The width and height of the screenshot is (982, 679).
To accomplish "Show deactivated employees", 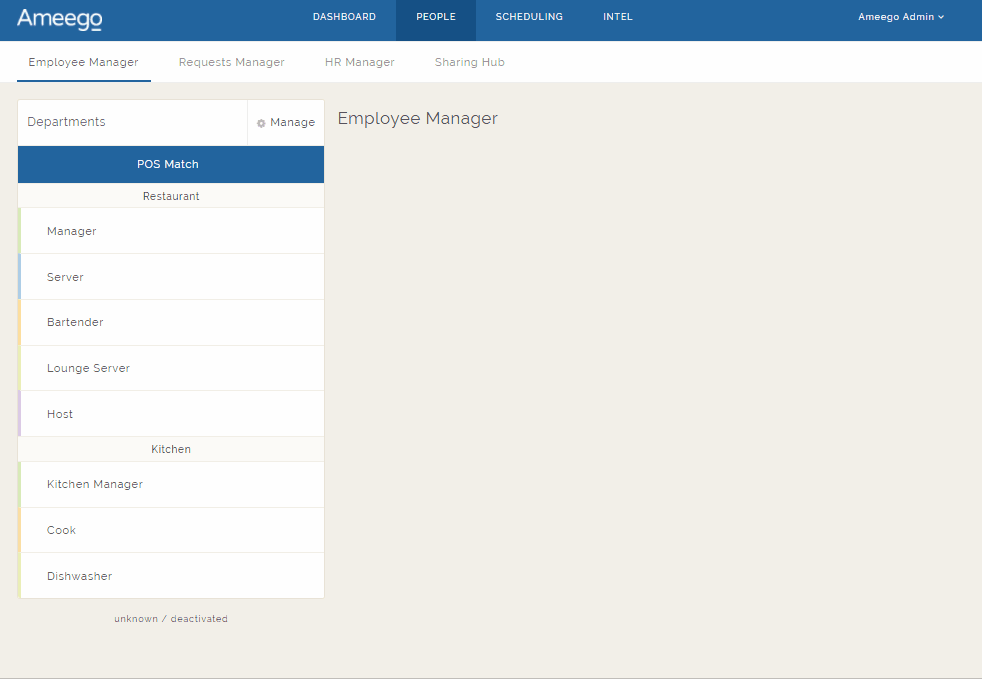I will [x=199, y=618].
